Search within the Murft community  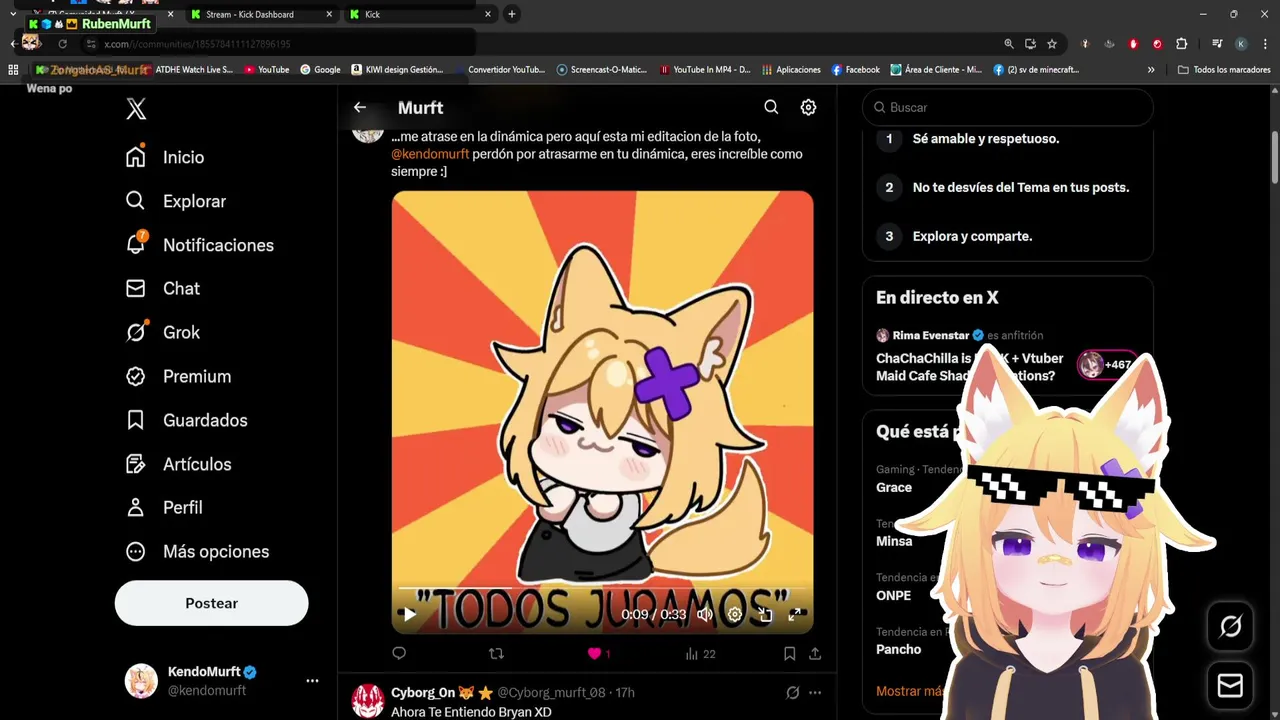[771, 107]
